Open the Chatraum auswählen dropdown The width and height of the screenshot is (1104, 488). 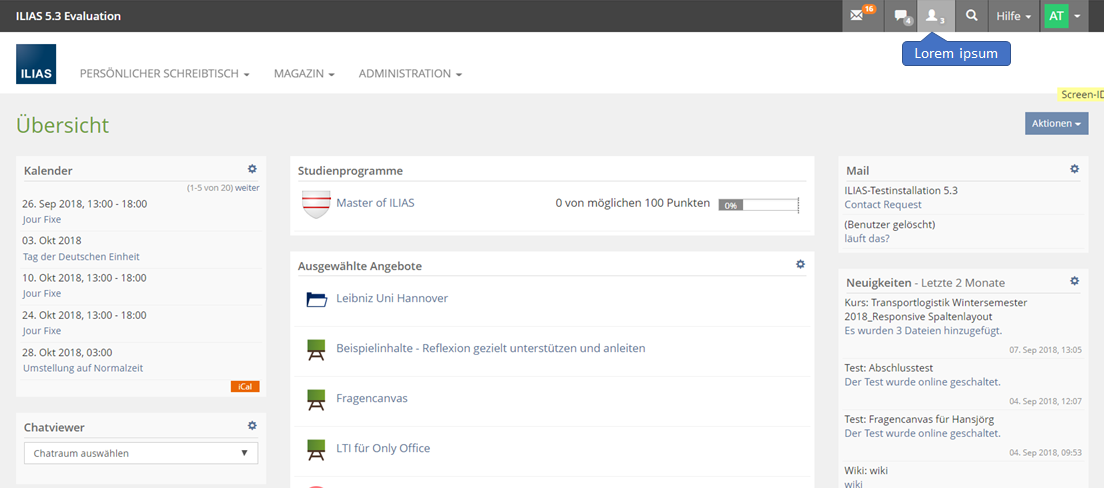click(141, 453)
